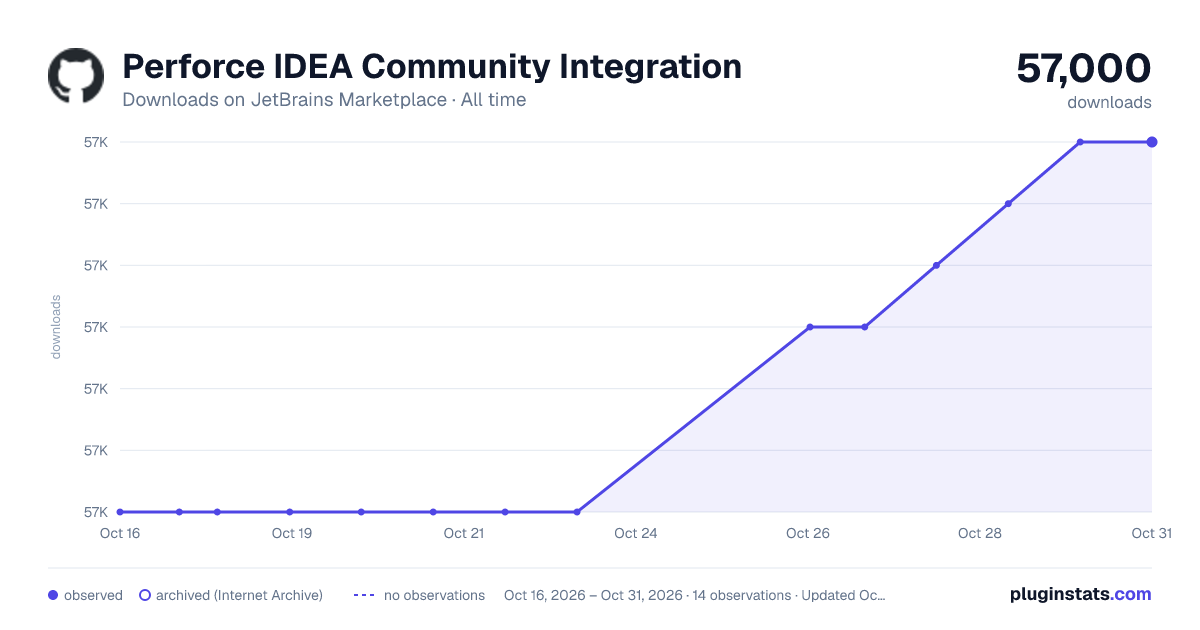Viewport: 1200px width, 630px height.
Task: Click the GitHub logo icon
Action: [76, 76]
